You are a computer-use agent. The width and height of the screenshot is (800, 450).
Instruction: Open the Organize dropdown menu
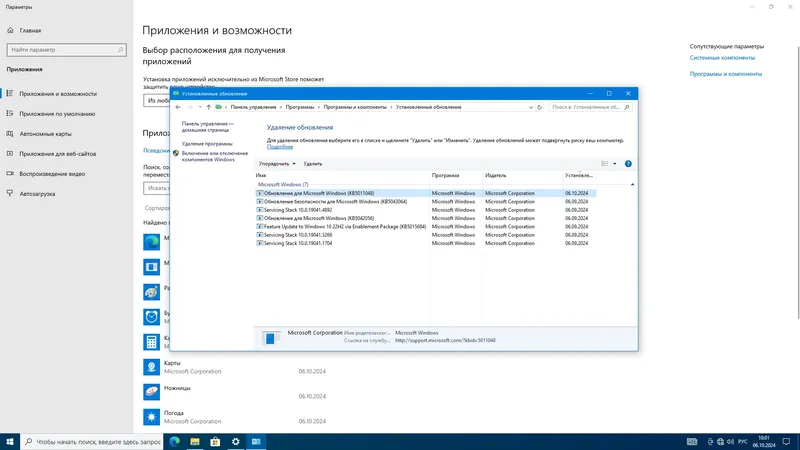277,164
